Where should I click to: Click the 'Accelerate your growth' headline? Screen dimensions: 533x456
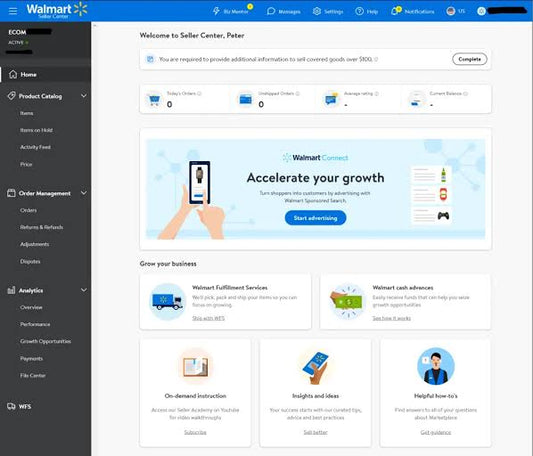click(315, 178)
